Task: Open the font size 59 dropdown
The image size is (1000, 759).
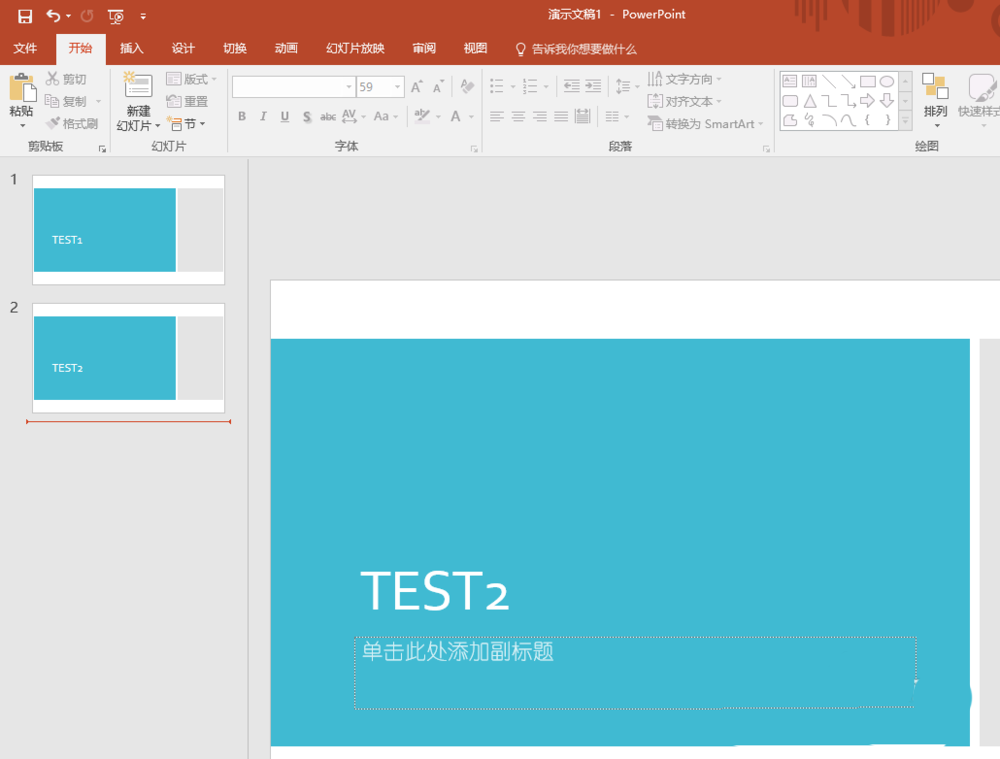Action: [x=397, y=87]
